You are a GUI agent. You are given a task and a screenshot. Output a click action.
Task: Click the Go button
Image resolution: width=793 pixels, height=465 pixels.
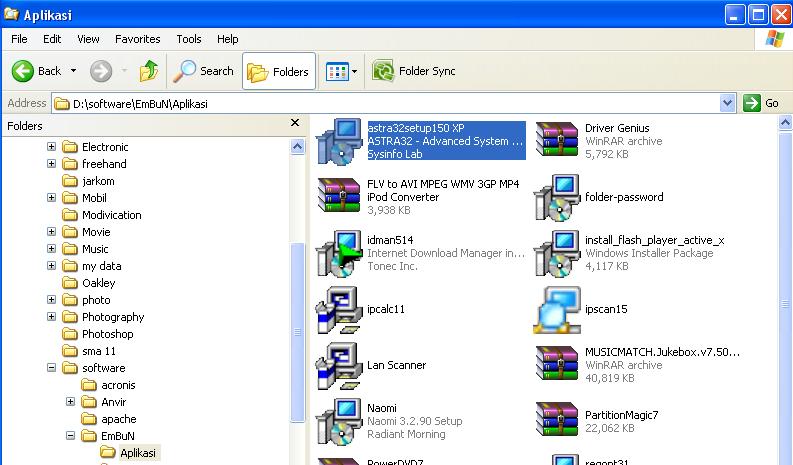tap(761, 103)
